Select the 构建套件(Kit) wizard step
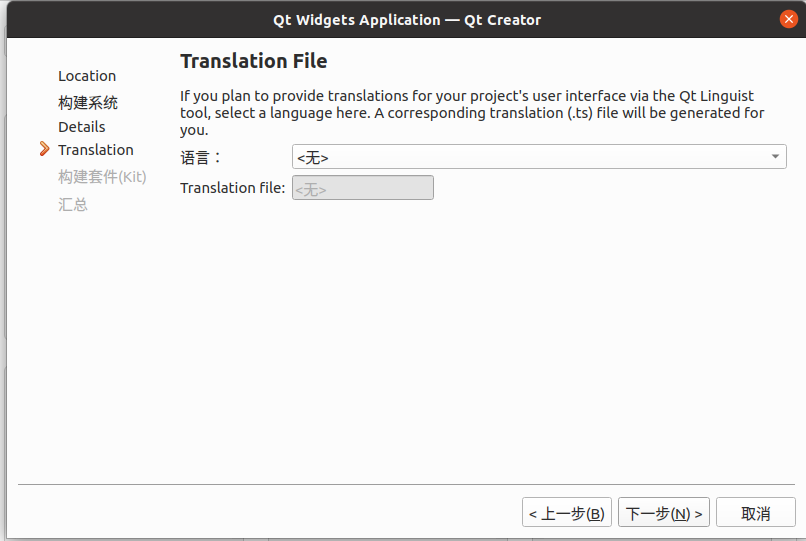Viewport: 806px width, 541px height. pos(102,176)
